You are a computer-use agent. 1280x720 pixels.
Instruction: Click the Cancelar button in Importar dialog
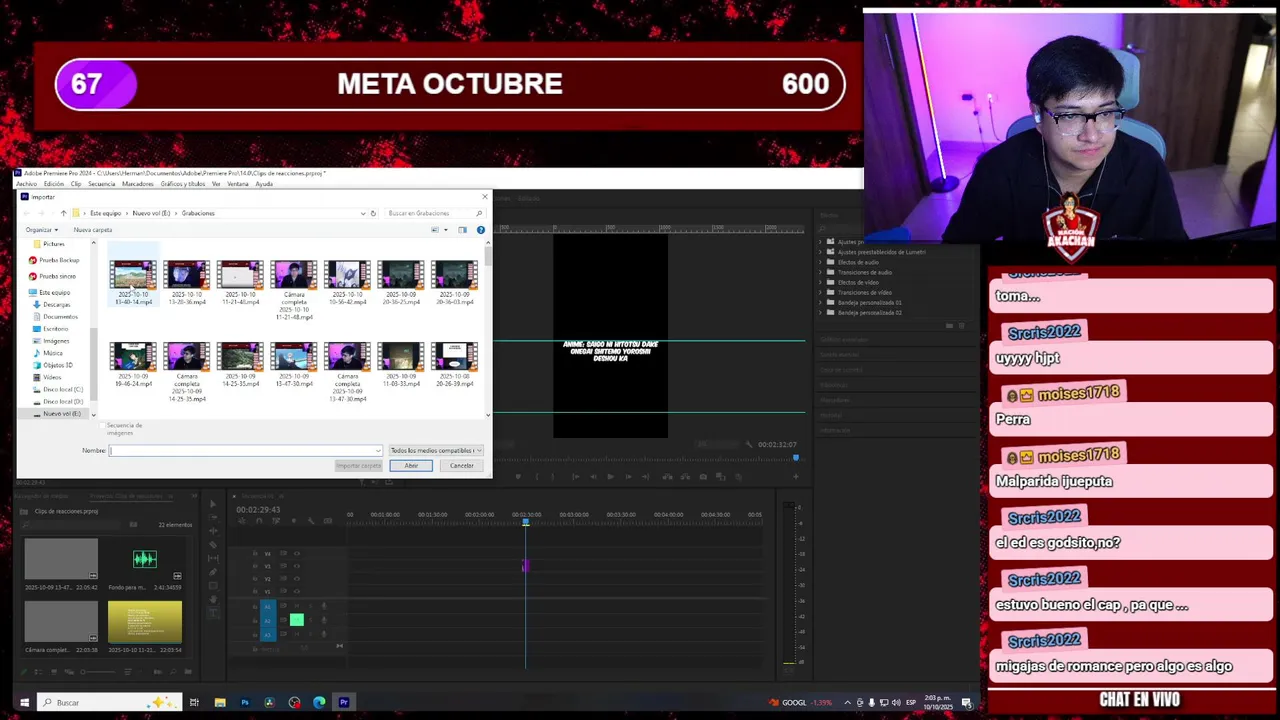pyautogui.click(x=461, y=465)
